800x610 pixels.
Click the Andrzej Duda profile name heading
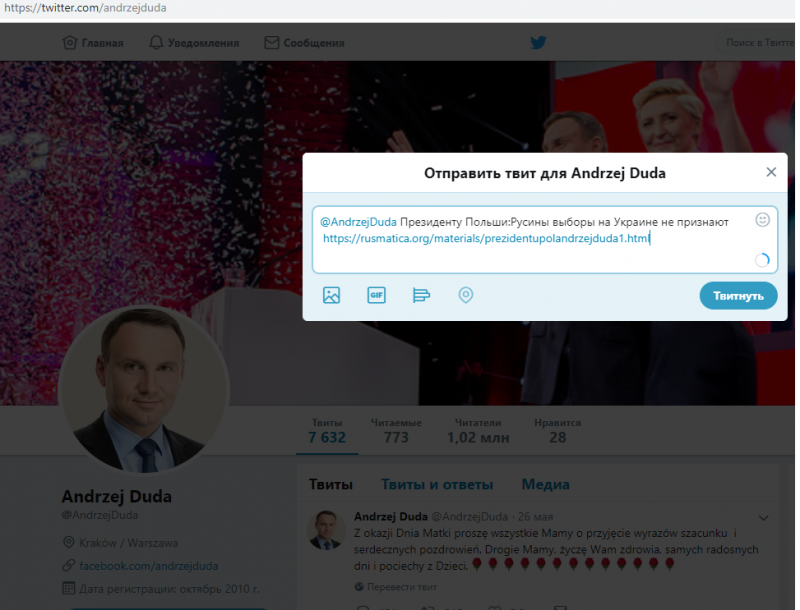(116, 496)
